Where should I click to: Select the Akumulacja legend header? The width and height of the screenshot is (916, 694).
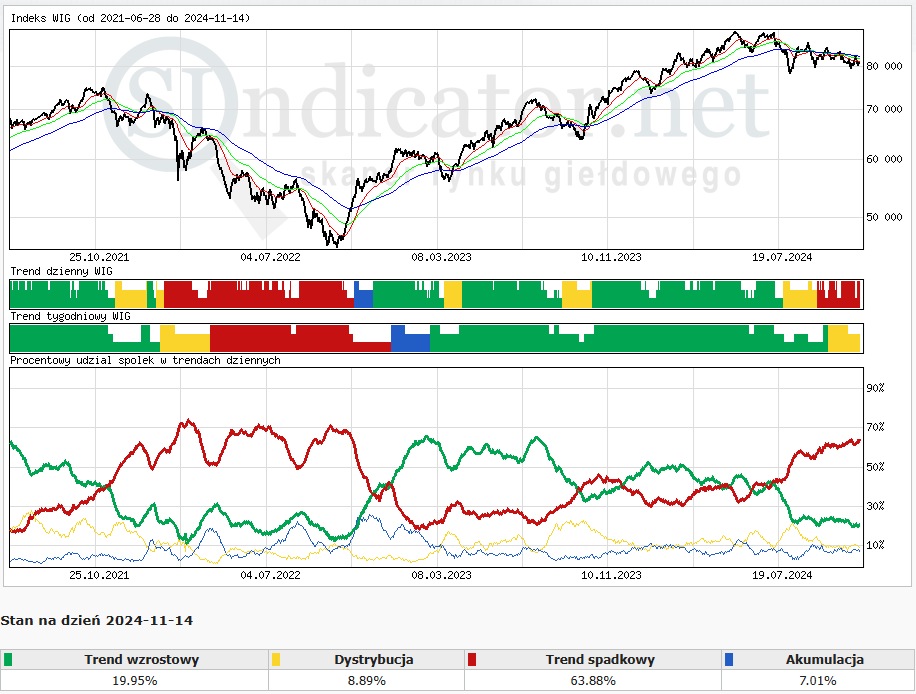824,660
